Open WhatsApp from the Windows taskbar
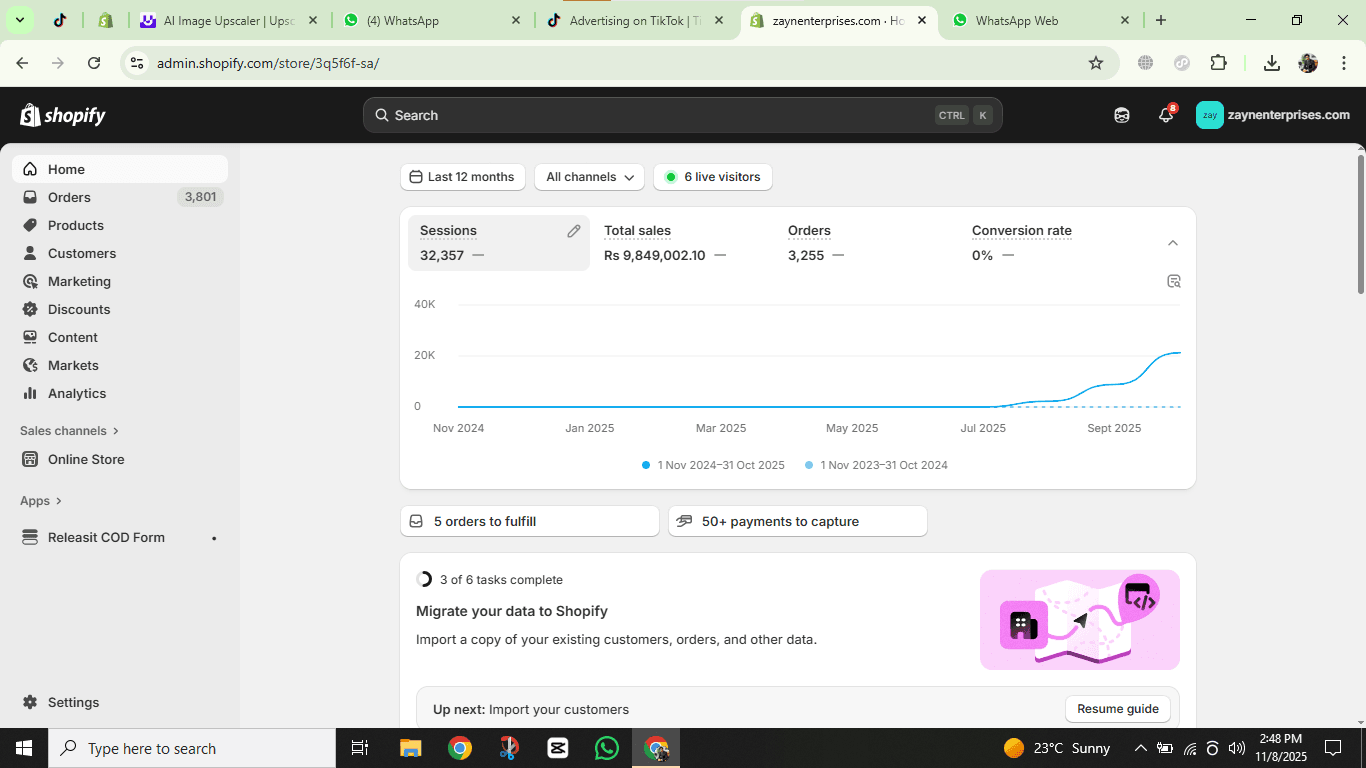1366x768 pixels. [606, 747]
